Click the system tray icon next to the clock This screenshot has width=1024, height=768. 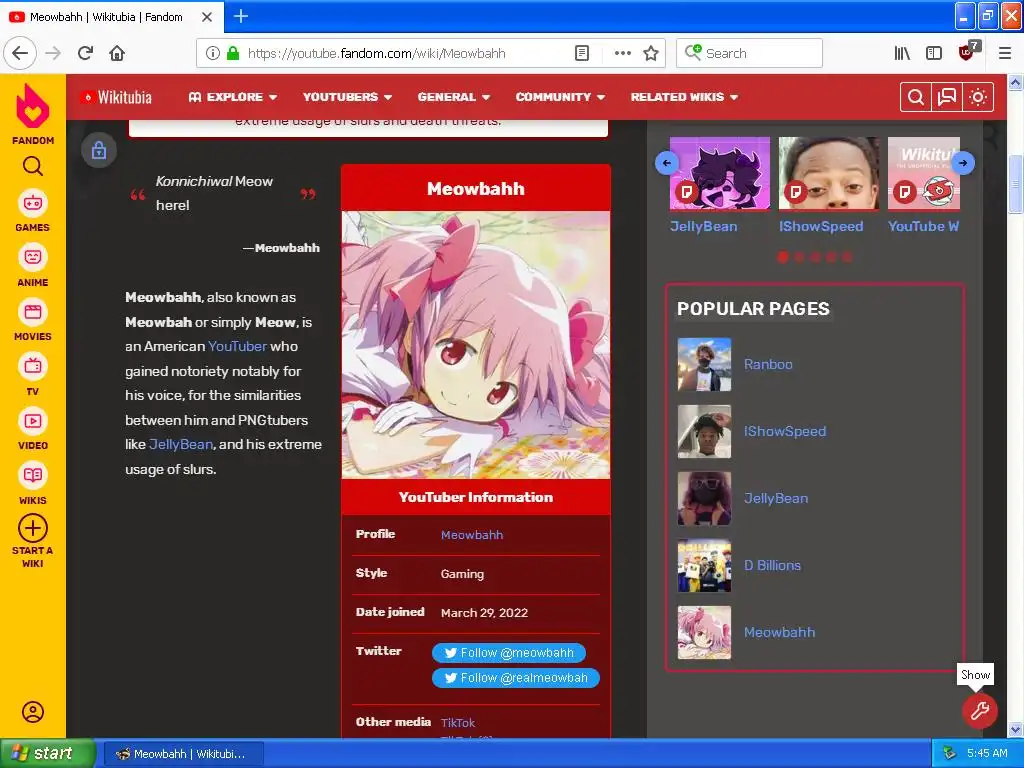950,754
